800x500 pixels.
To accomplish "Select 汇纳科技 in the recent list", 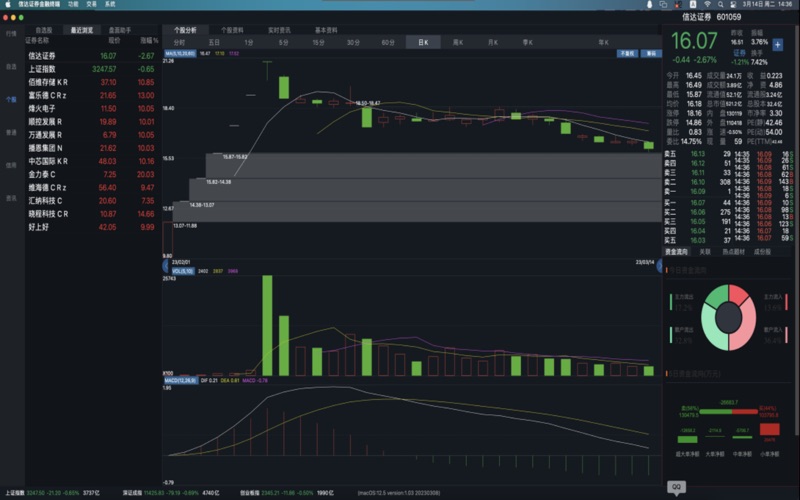I will point(93,201).
